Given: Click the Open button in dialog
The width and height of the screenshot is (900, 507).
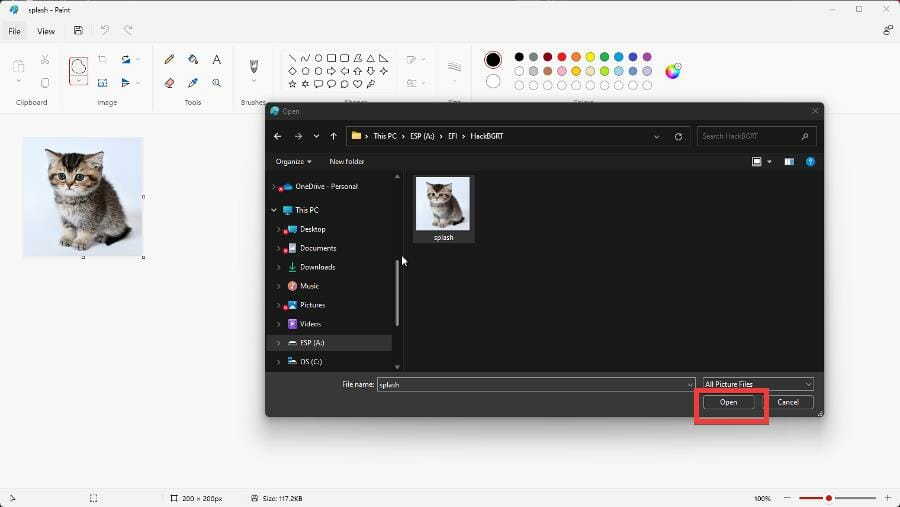Looking at the screenshot, I should [x=728, y=402].
